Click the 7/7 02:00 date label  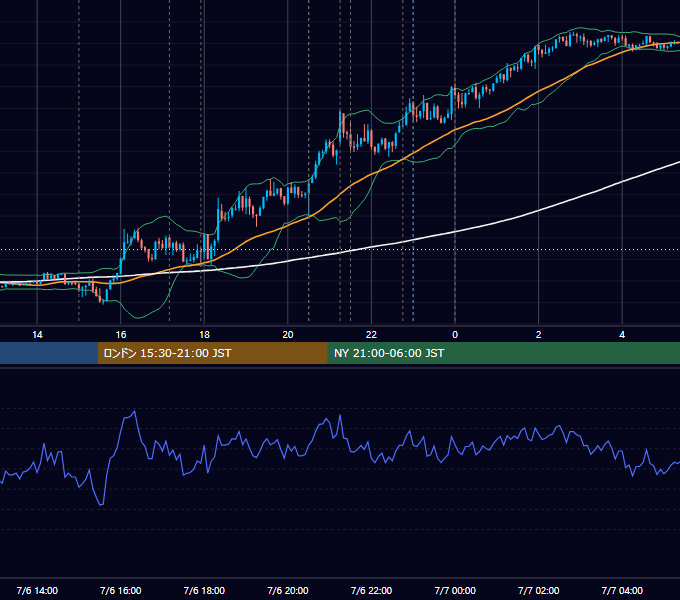click(539, 590)
